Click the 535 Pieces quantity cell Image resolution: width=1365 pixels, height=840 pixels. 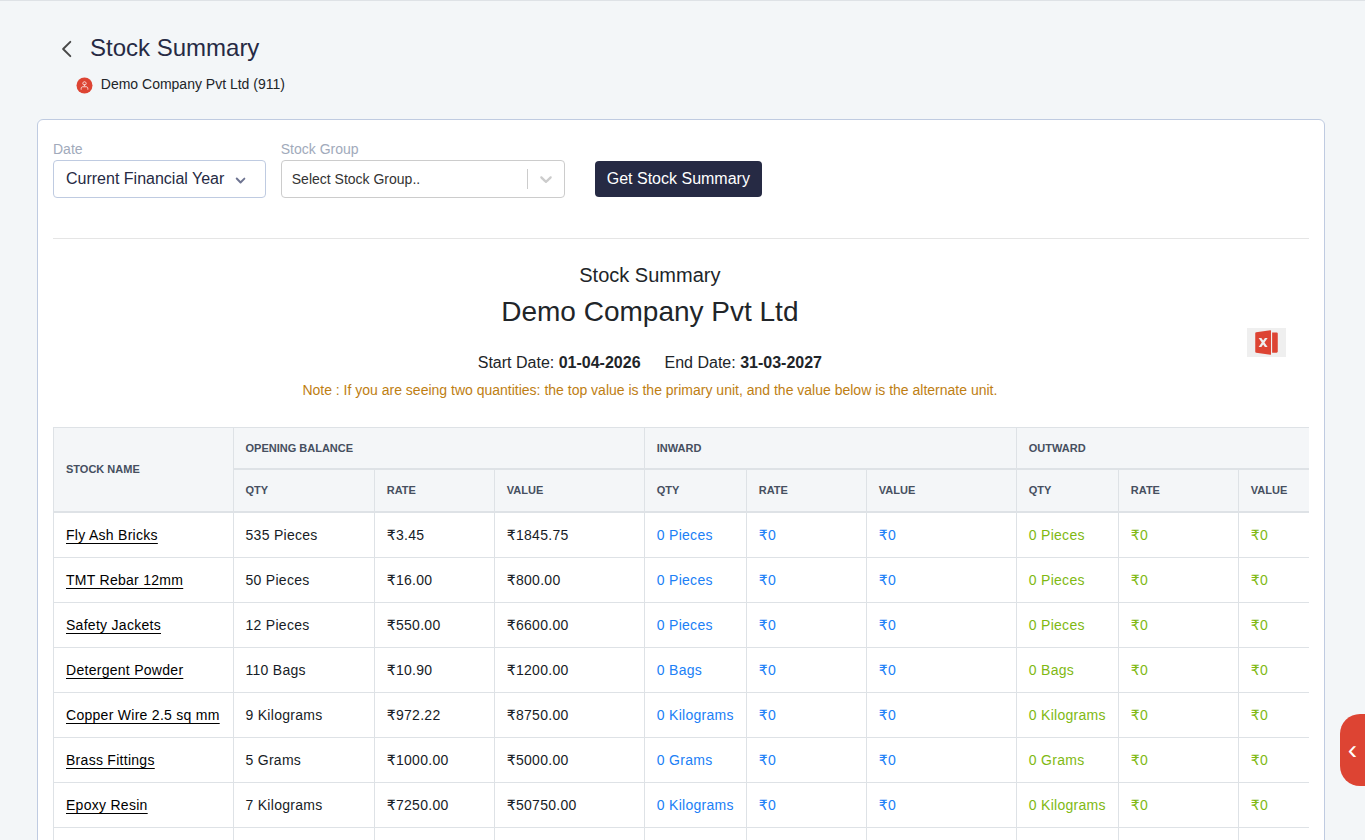304,535
